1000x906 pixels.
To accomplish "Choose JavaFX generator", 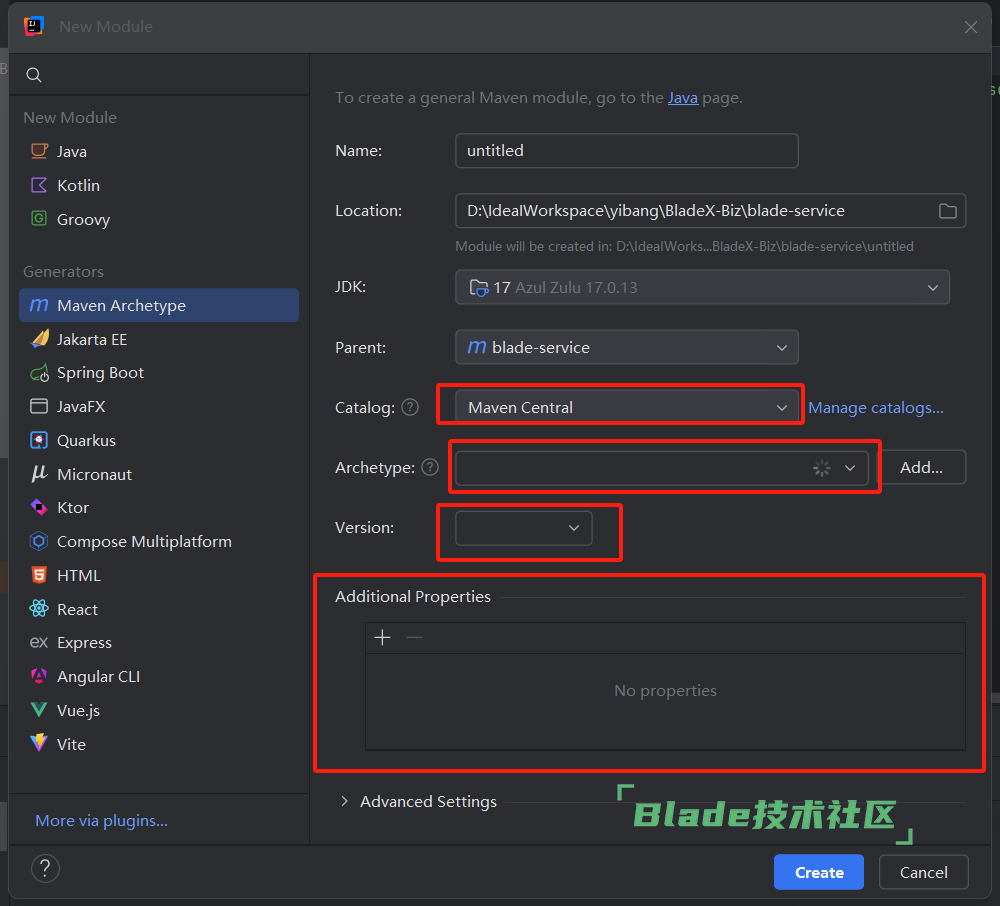I will (159, 406).
